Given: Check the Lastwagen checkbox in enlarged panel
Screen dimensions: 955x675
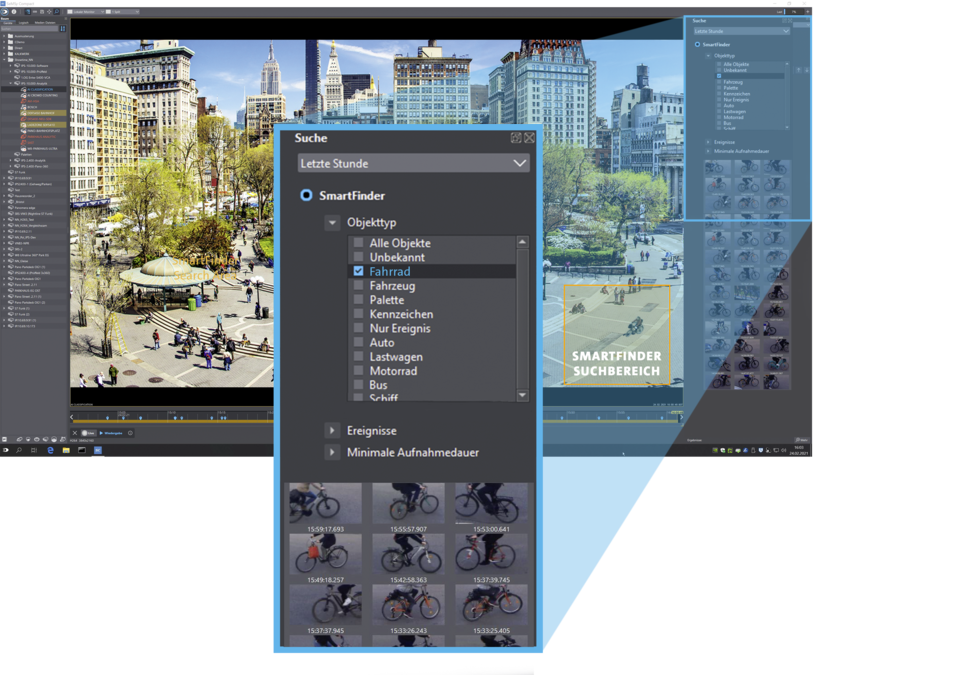Looking at the screenshot, I should click(x=358, y=356).
